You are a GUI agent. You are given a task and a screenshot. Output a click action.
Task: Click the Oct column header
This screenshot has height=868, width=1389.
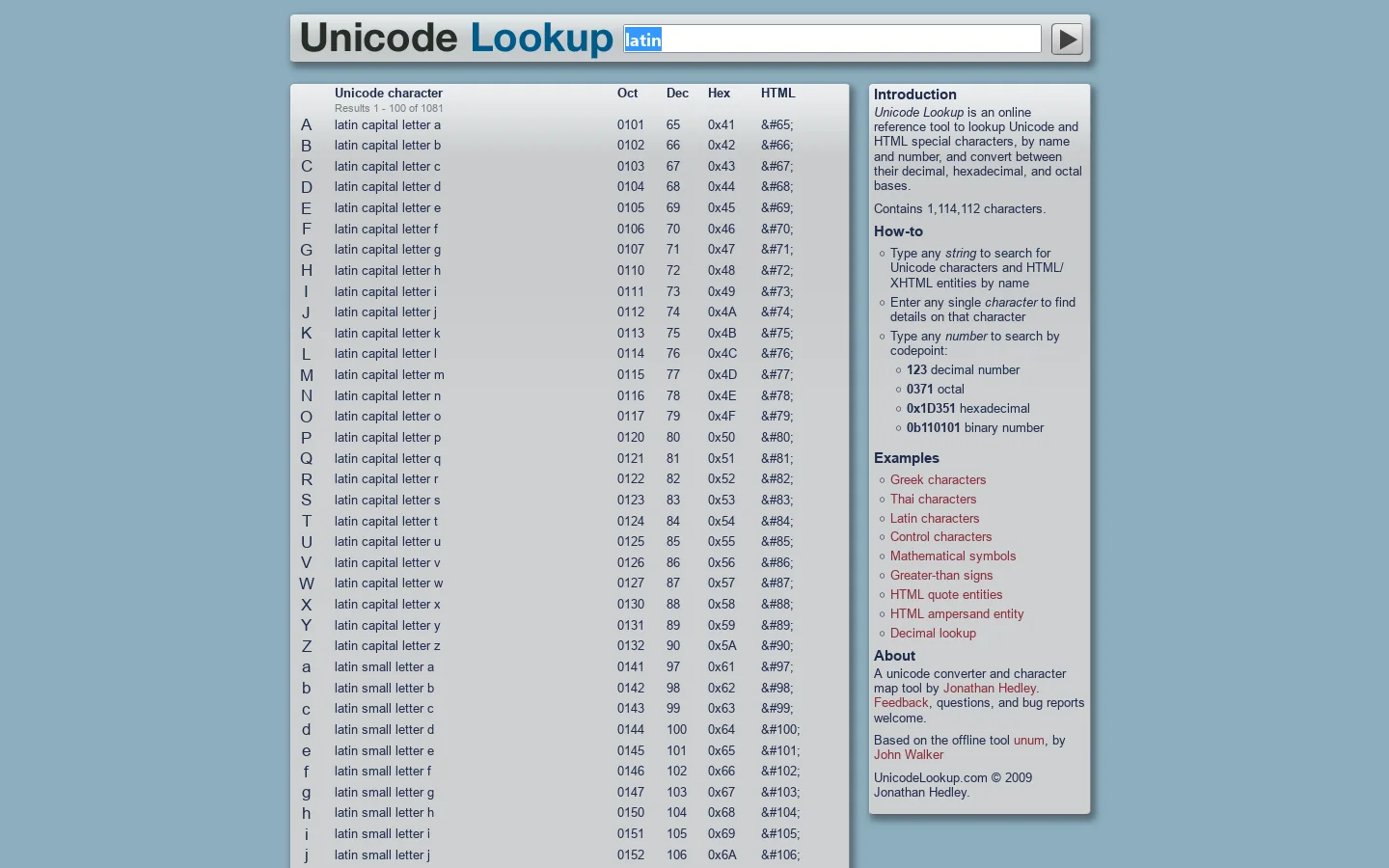tap(628, 93)
